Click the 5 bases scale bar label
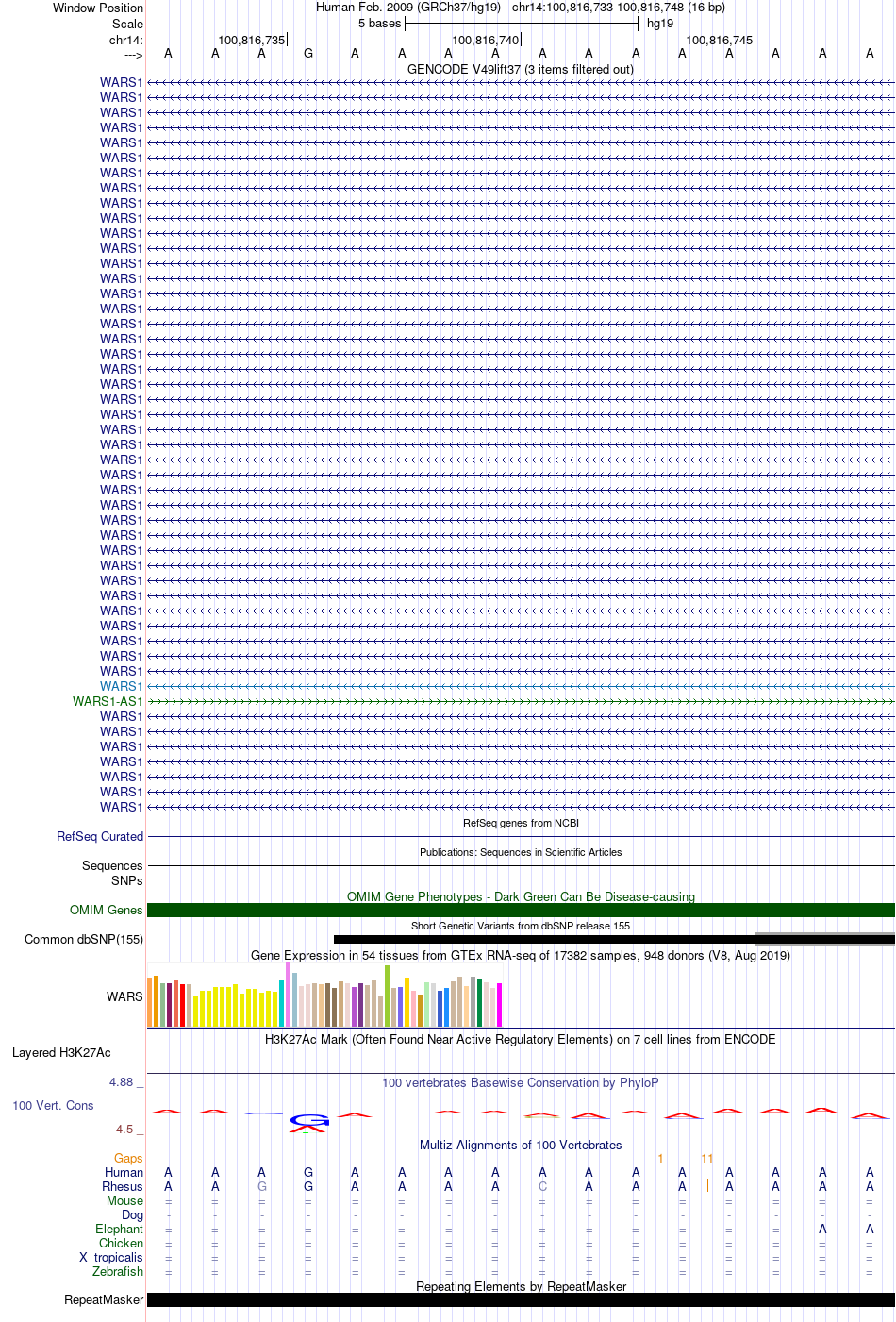The height and width of the screenshot is (1322, 896). pos(379,23)
